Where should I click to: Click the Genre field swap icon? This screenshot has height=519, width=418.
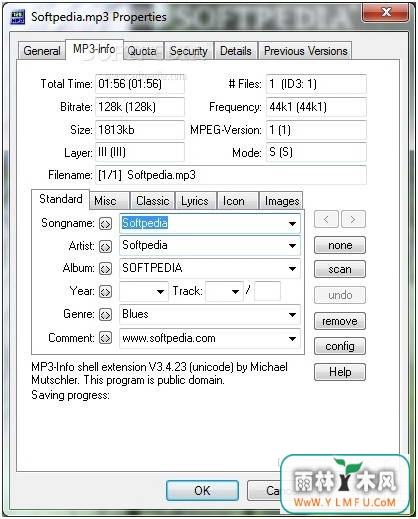(105, 315)
